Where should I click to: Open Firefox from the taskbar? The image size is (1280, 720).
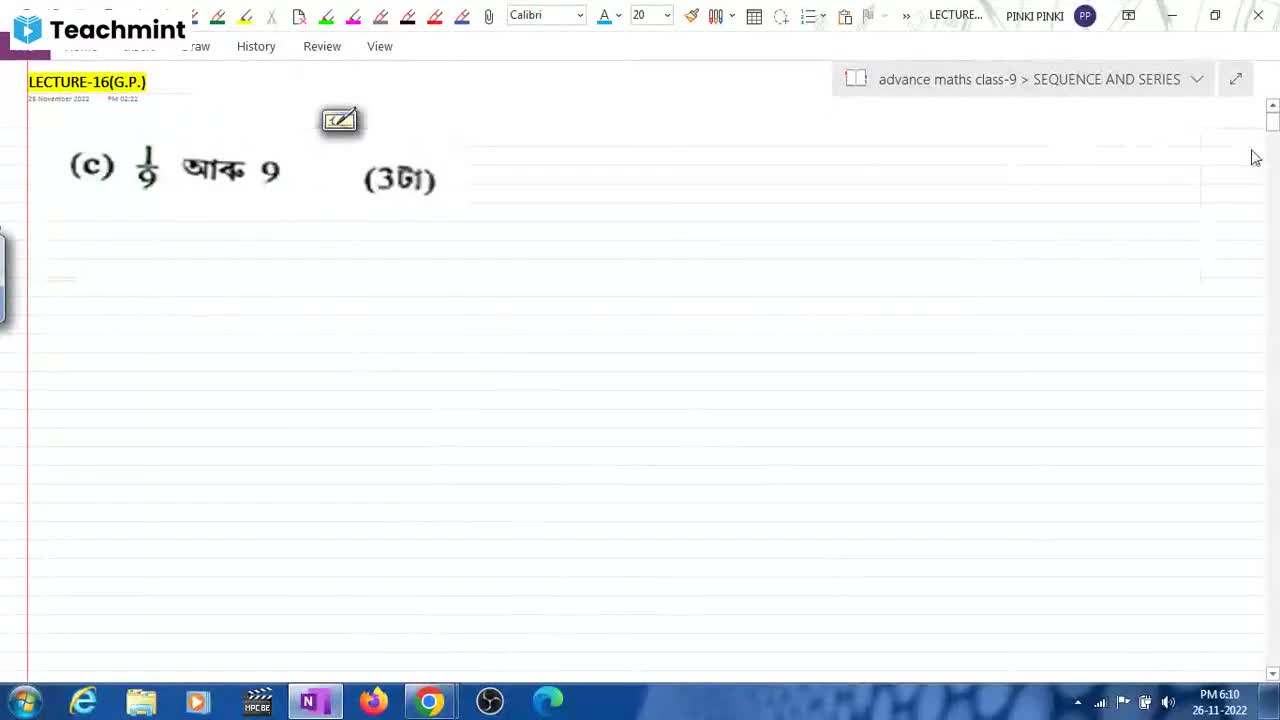click(x=374, y=702)
